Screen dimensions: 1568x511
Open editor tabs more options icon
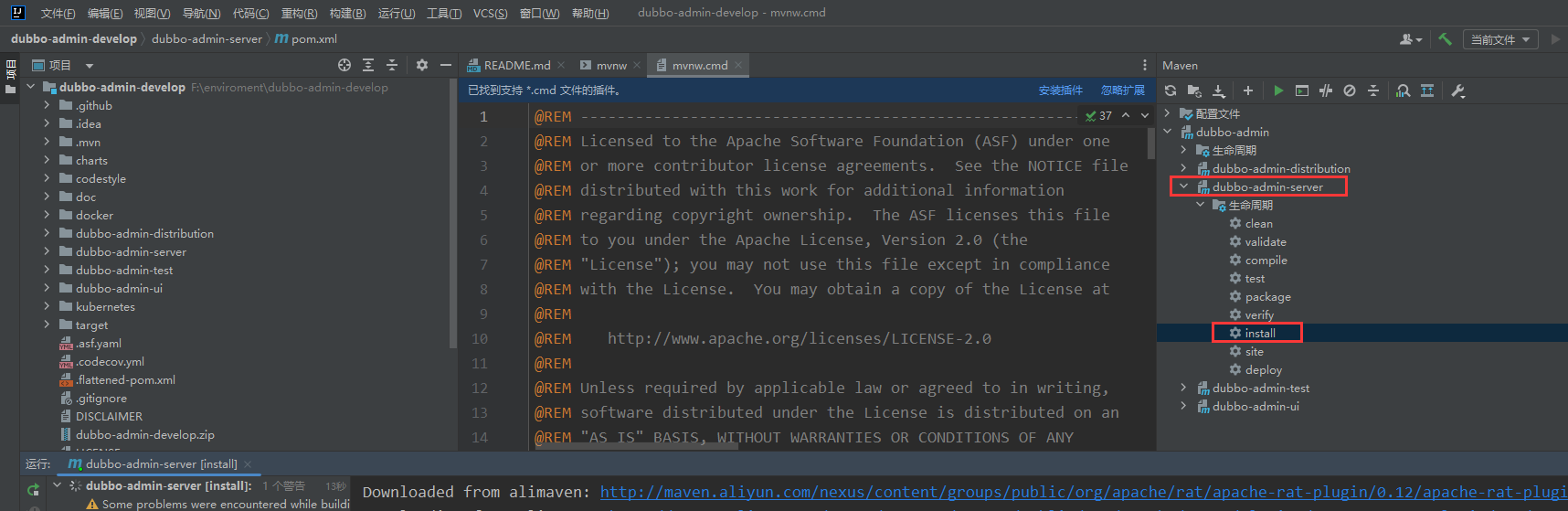(x=1145, y=65)
